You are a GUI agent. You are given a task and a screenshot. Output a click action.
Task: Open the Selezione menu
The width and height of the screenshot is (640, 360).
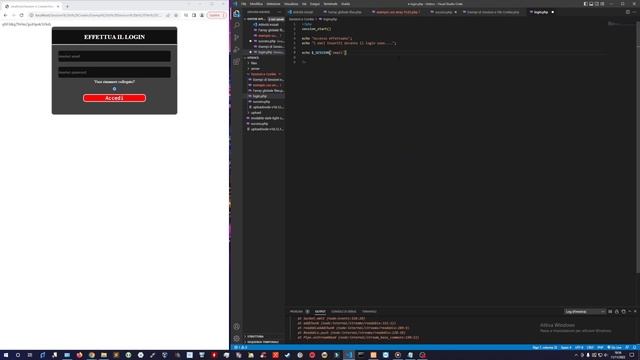click(273, 4)
